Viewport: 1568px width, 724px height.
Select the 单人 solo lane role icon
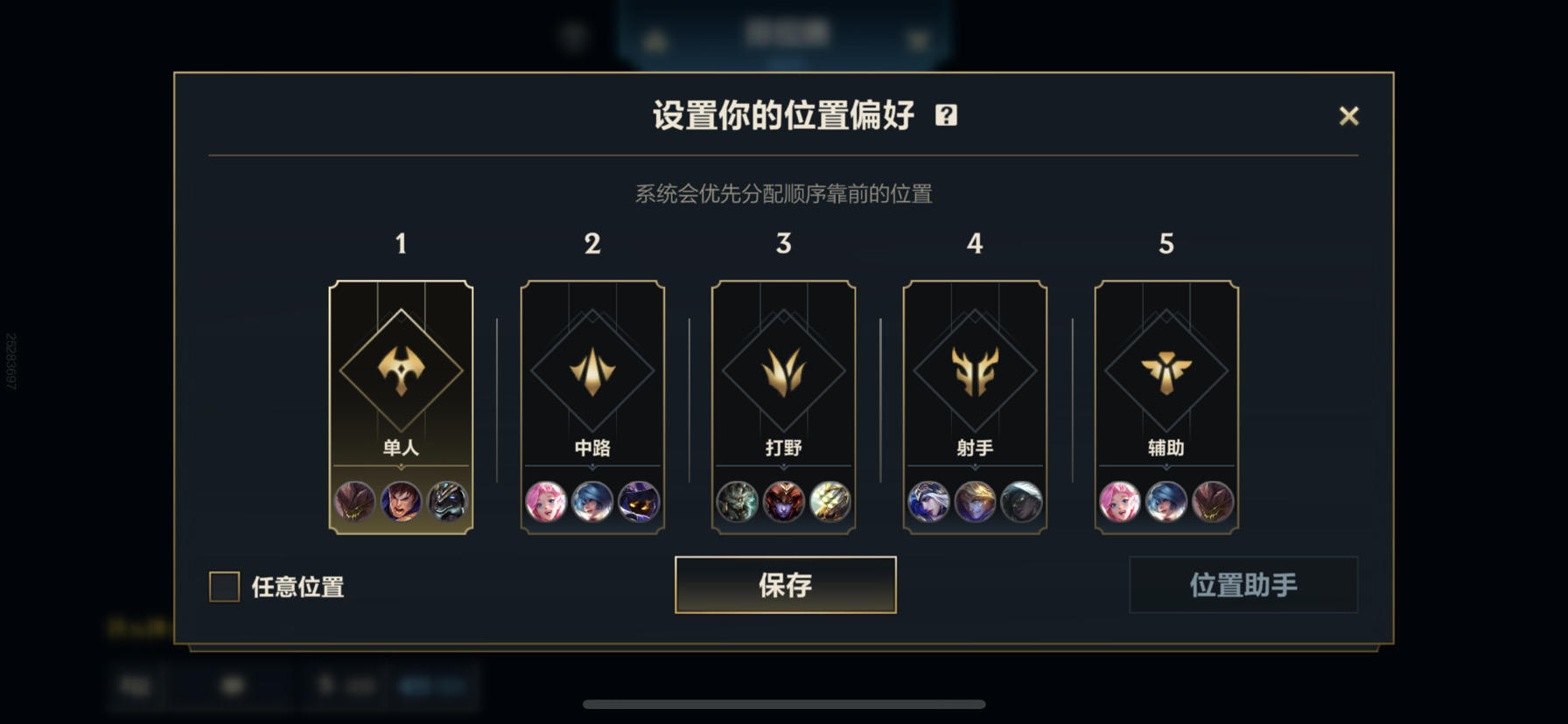401,370
